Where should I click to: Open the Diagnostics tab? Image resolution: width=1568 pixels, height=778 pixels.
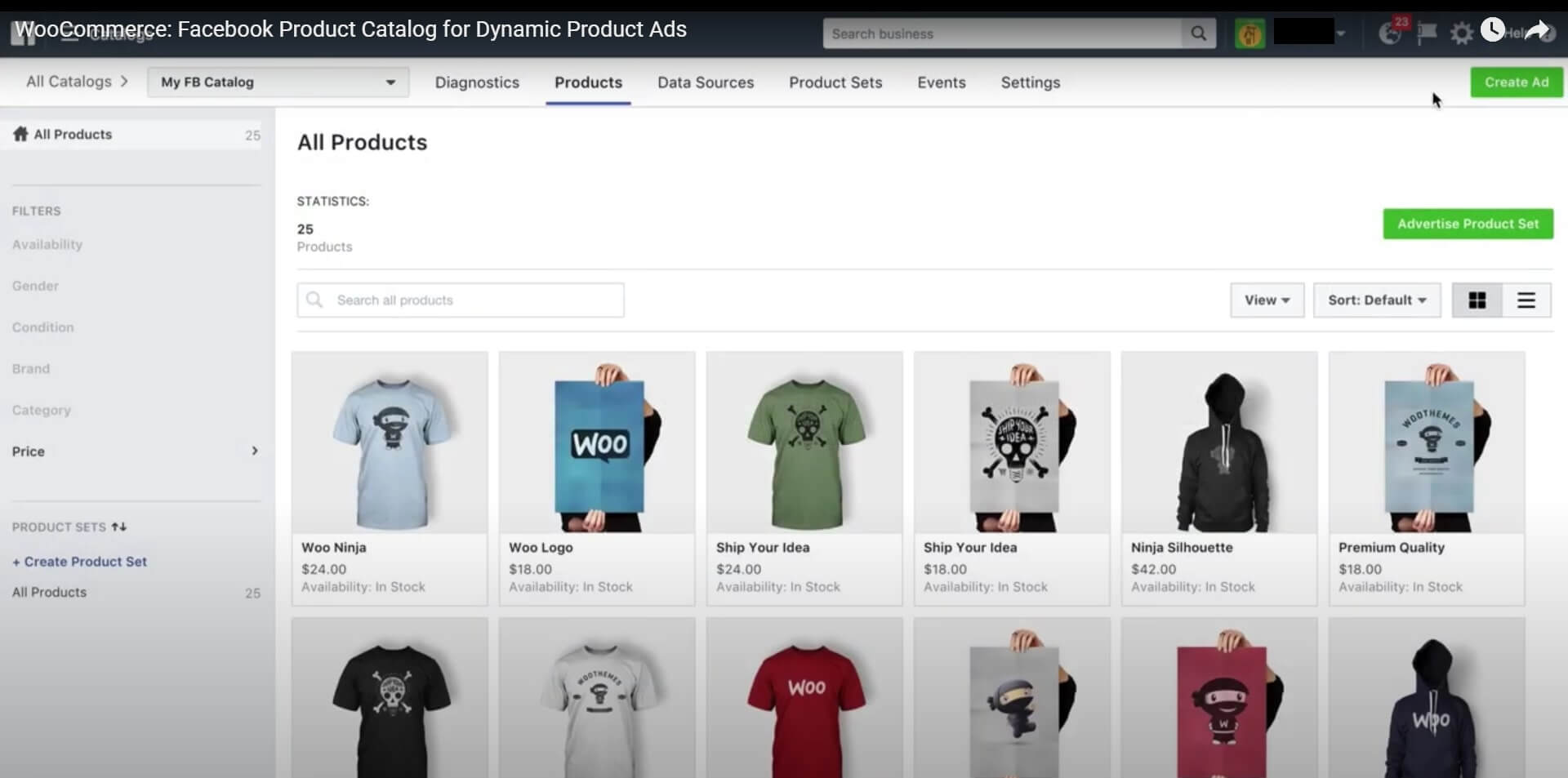(x=477, y=82)
